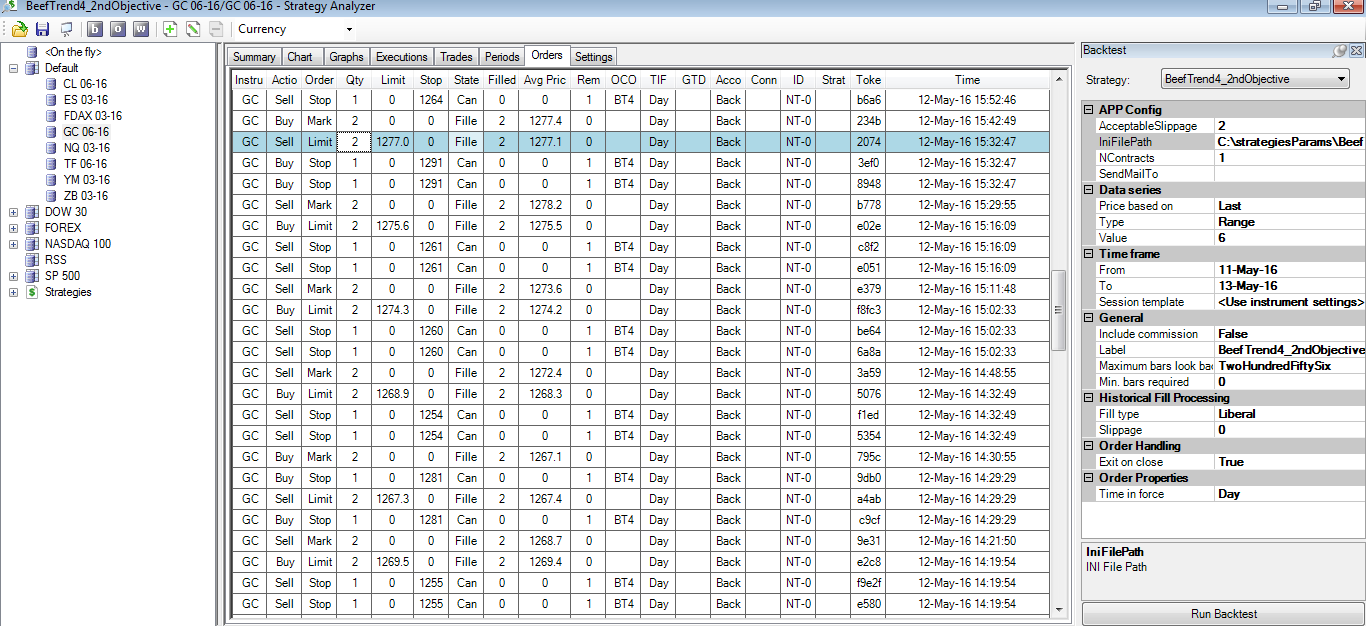The height and width of the screenshot is (626, 1366).
Task: Click the NContracts value field
Action: point(1289,158)
